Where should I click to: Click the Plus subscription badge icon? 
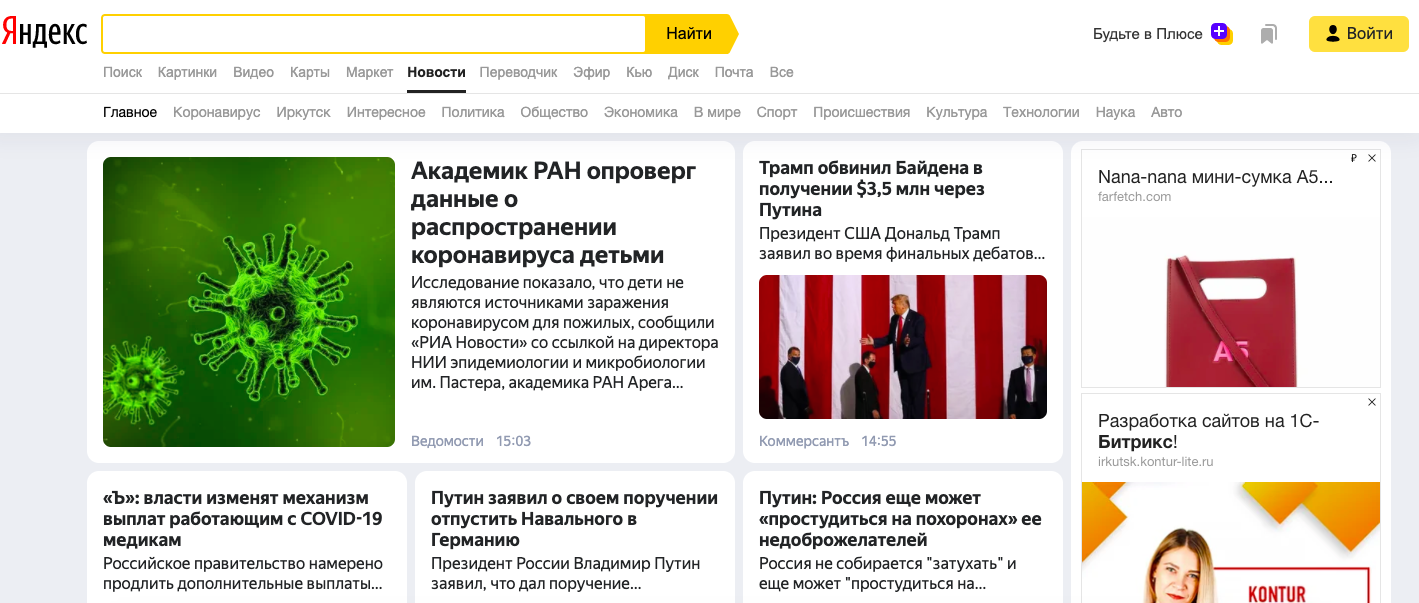pos(1221,33)
